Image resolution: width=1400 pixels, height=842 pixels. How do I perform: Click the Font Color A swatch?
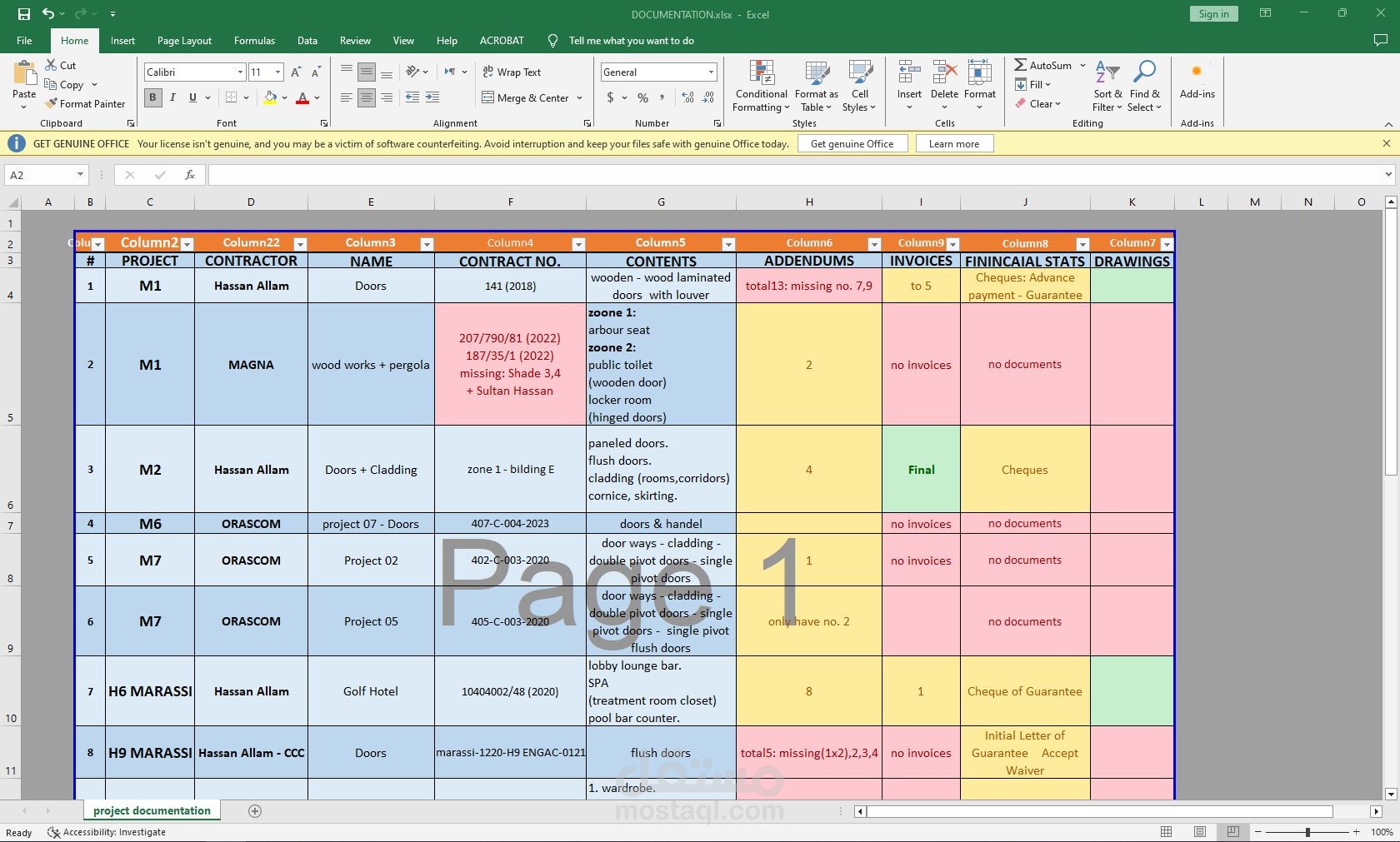pyautogui.click(x=302, y=97)
